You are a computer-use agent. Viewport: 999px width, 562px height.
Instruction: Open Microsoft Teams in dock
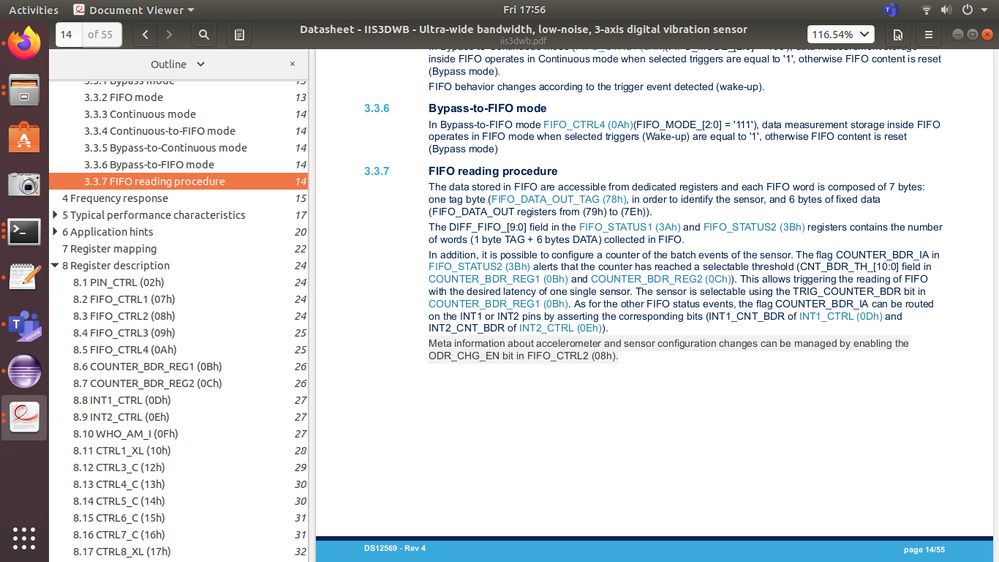click(x=24, y=325)
